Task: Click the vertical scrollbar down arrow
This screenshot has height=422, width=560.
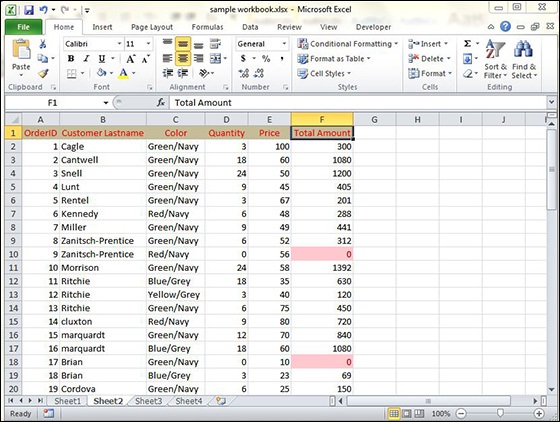Action: [x=551, y=390]
